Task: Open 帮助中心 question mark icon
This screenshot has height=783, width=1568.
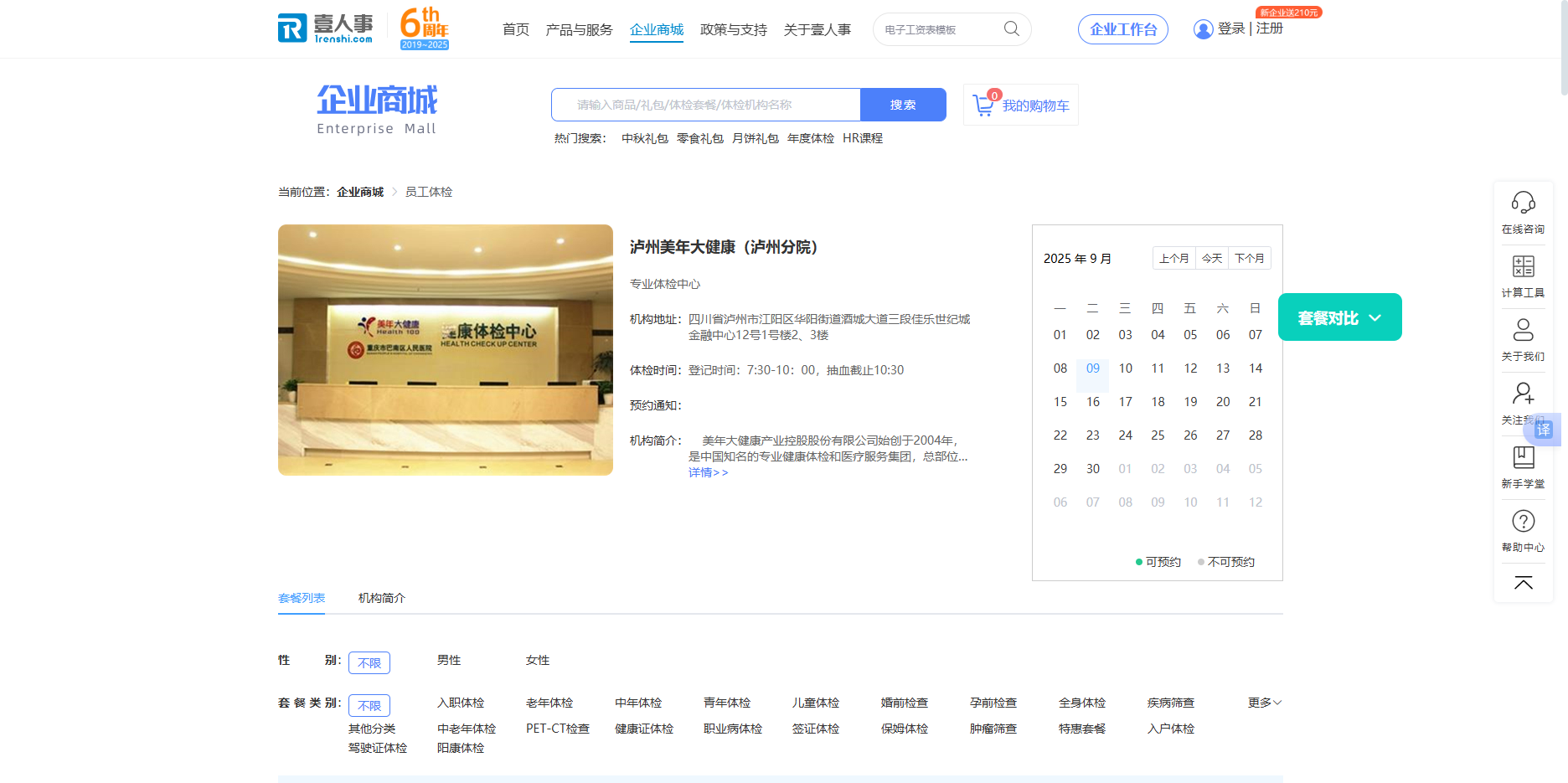Action: point(1523,521)
